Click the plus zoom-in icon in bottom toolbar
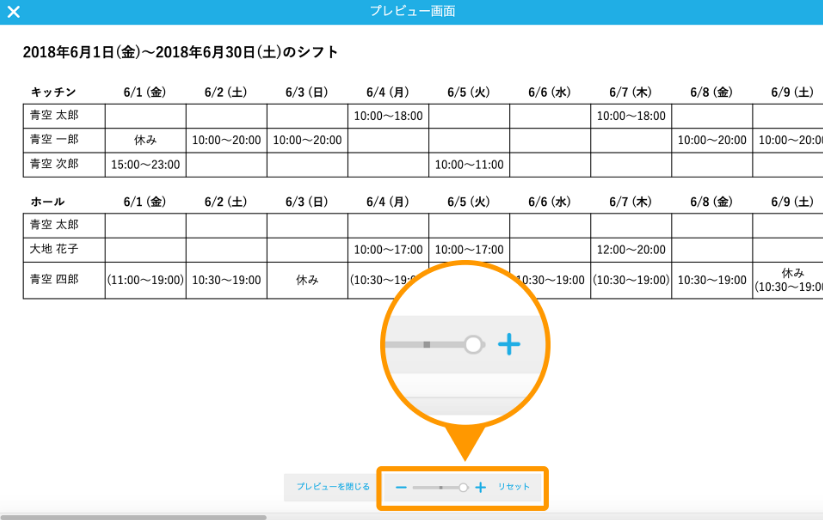 coord(480,487)
